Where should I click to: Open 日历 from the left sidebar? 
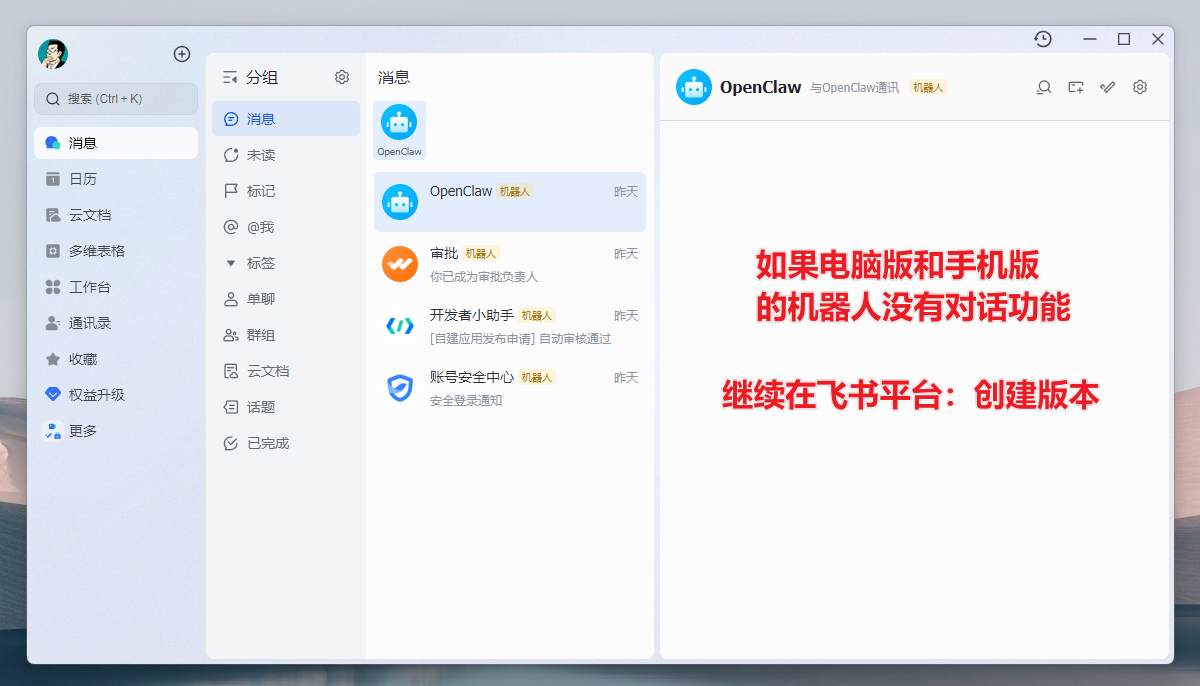(82, 179)
